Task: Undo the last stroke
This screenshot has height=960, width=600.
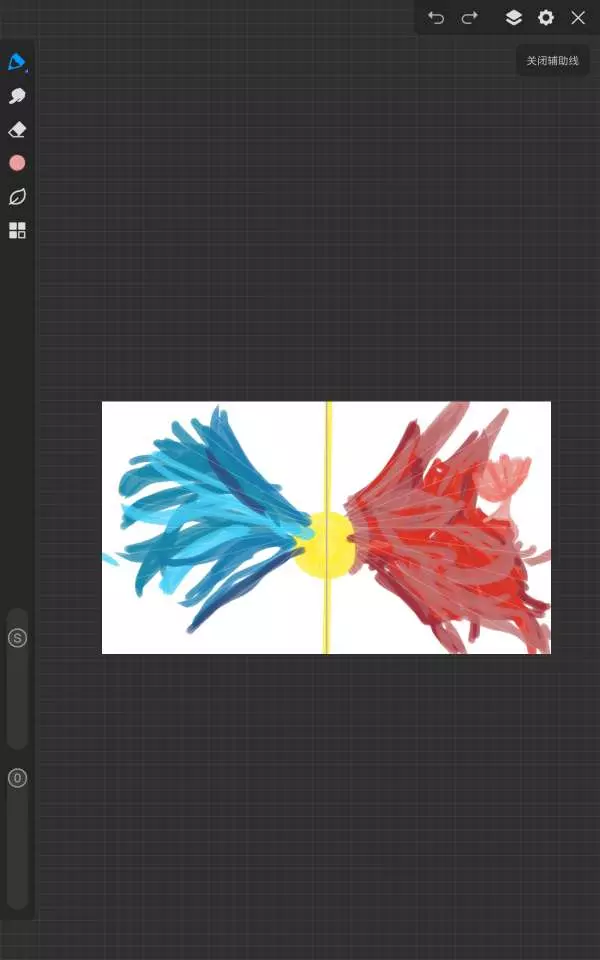Action: (436, 18)
